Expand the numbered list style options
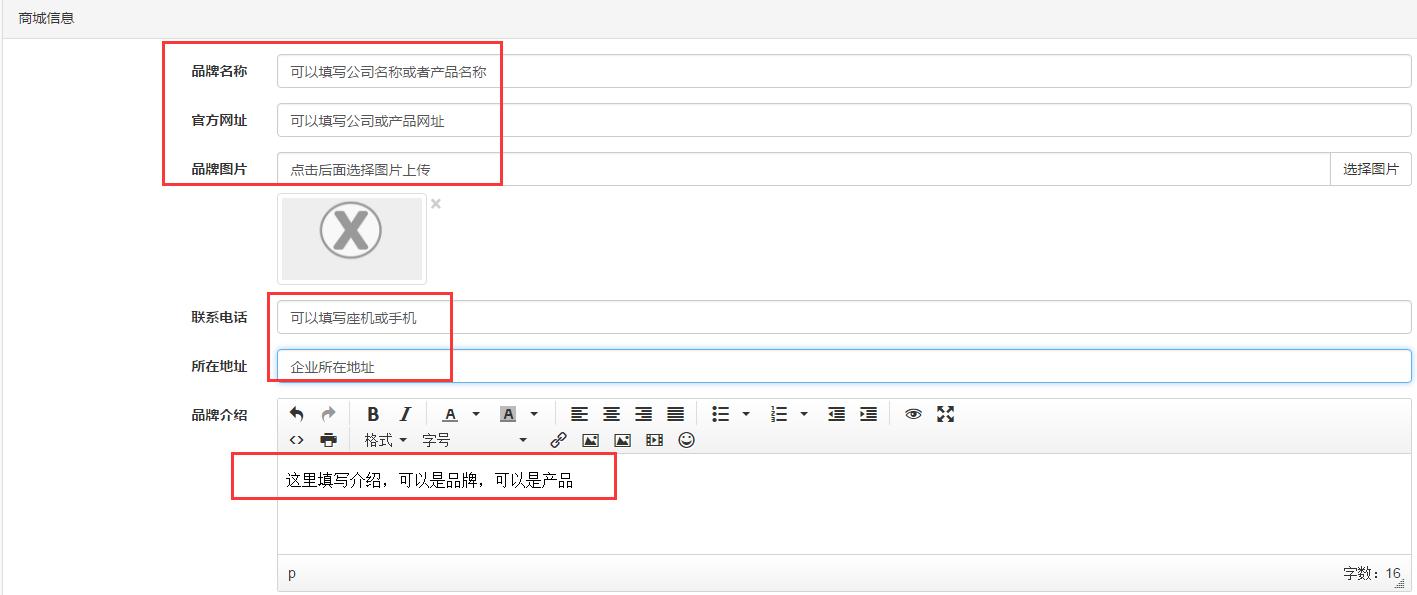 [801, 414]
